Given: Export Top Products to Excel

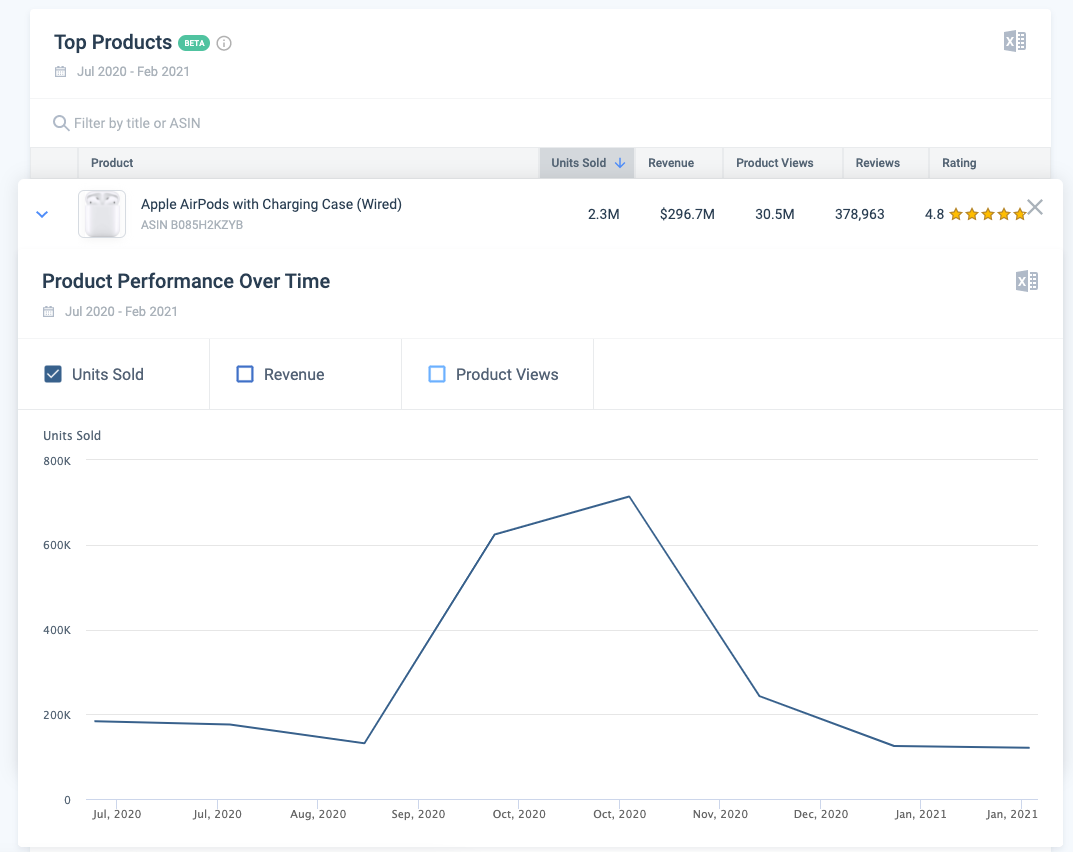Looking at the screenshot, I should [1015, 41].
